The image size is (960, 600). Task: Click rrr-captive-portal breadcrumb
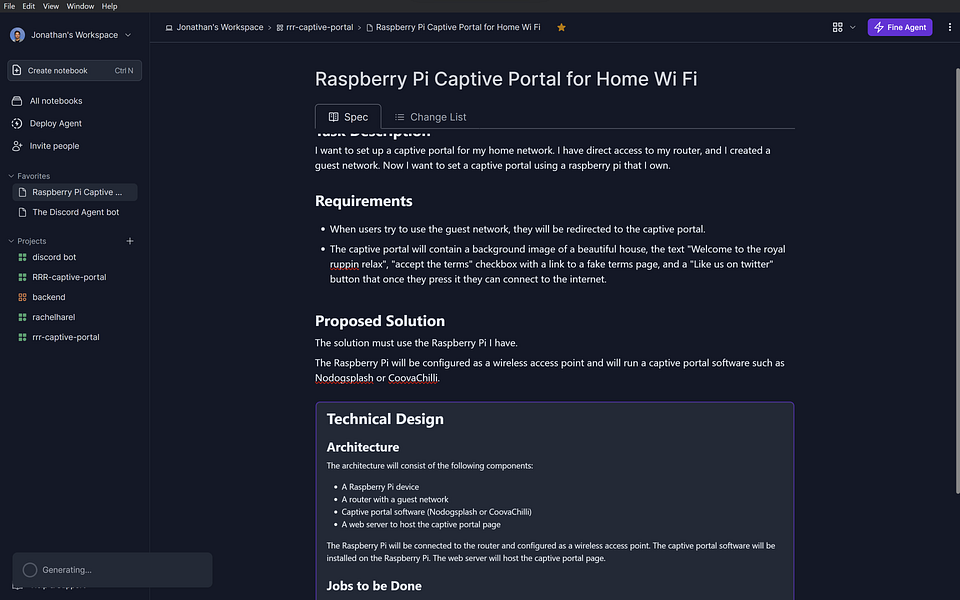(x=315, y=28)
